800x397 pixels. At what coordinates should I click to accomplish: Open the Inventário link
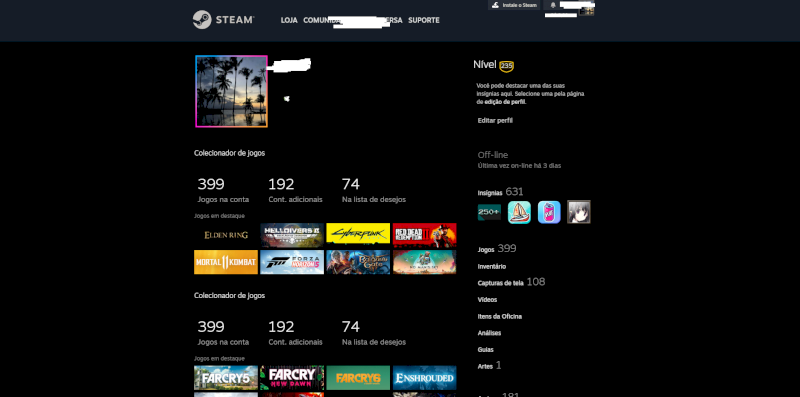(x=492, y=266)
